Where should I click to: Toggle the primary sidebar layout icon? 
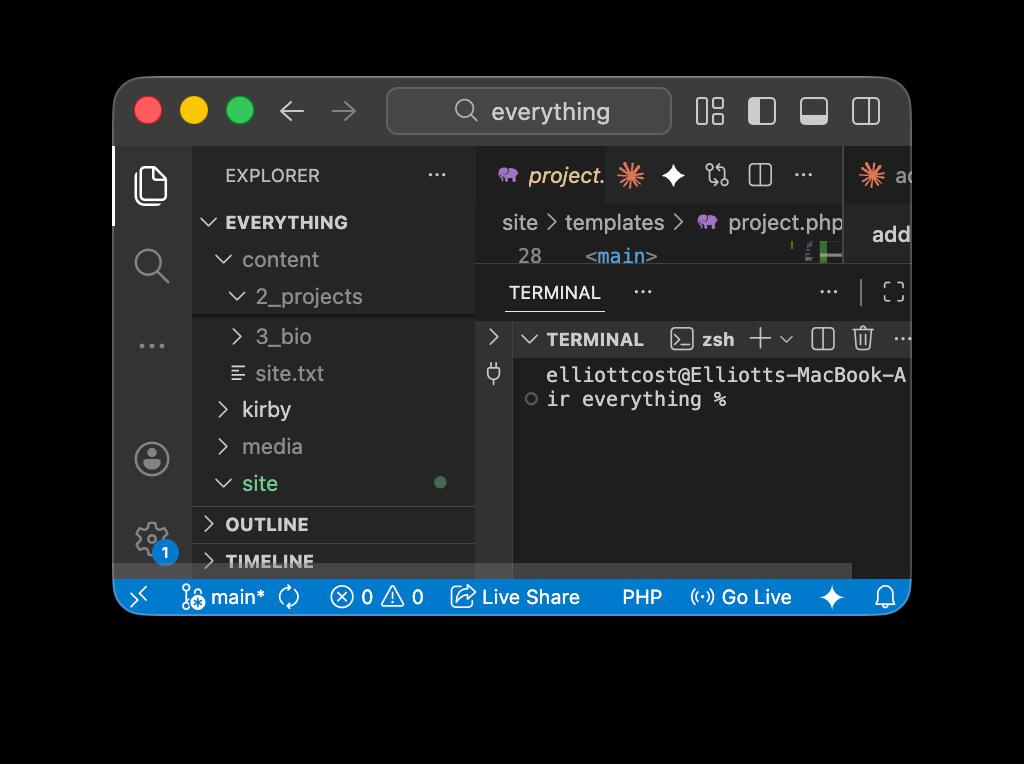[x=761, y=111]
